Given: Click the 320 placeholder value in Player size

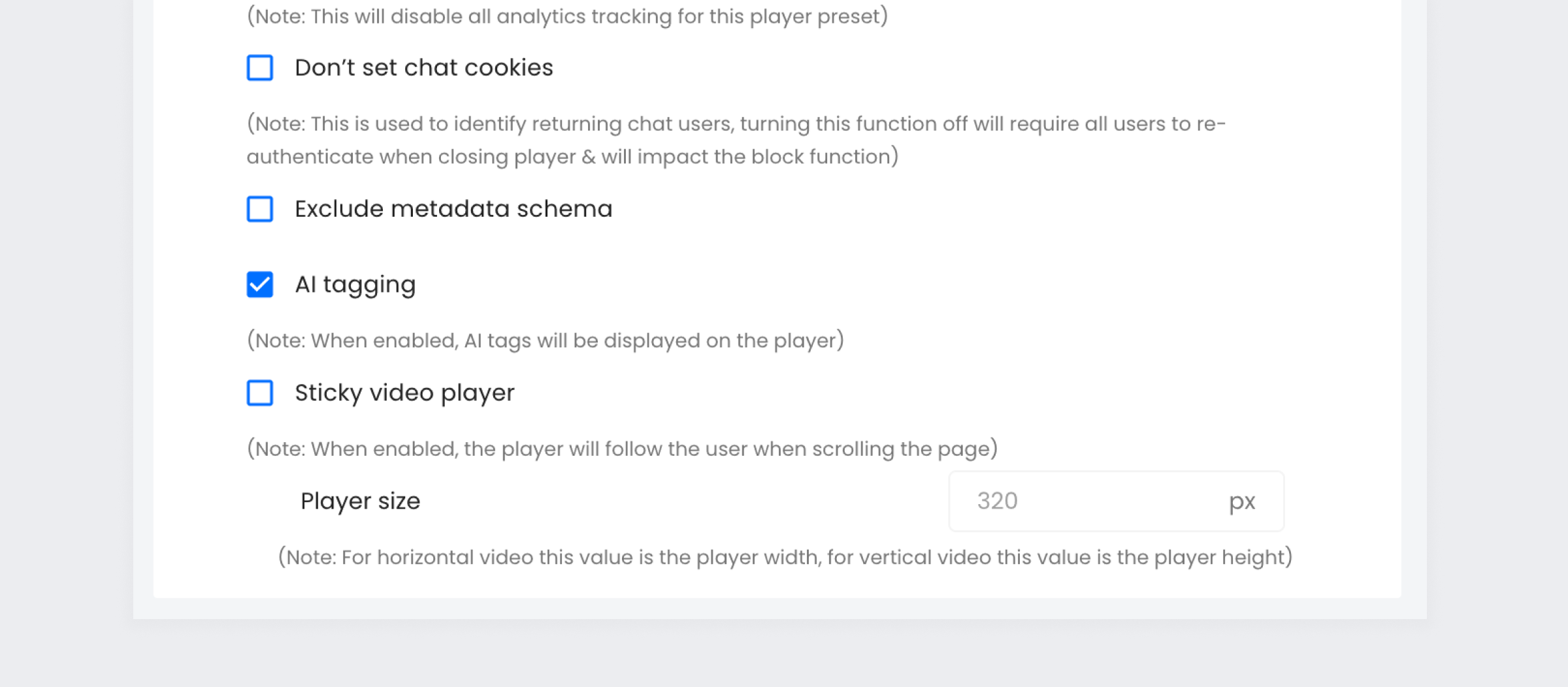Looking at the screenshot, I should pos(997,501).
